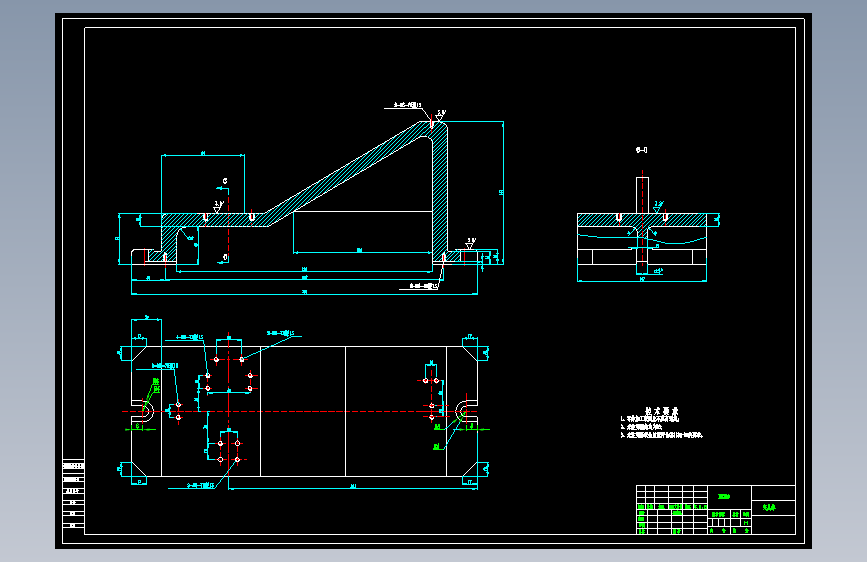Select the hatched diagonal rib in front view
The width and height of the screenshot is (867, 562).
point(347,174)
